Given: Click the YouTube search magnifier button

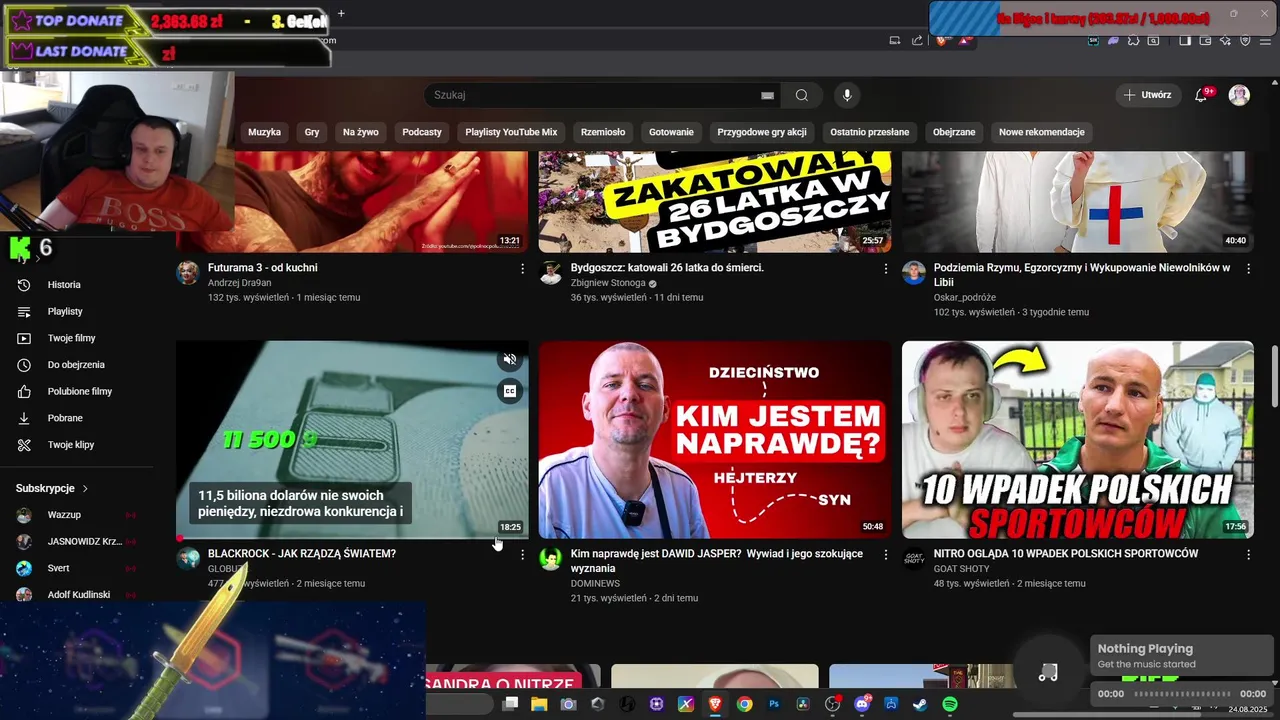Looking at the screenshot, I should click(x=802, y=95).
